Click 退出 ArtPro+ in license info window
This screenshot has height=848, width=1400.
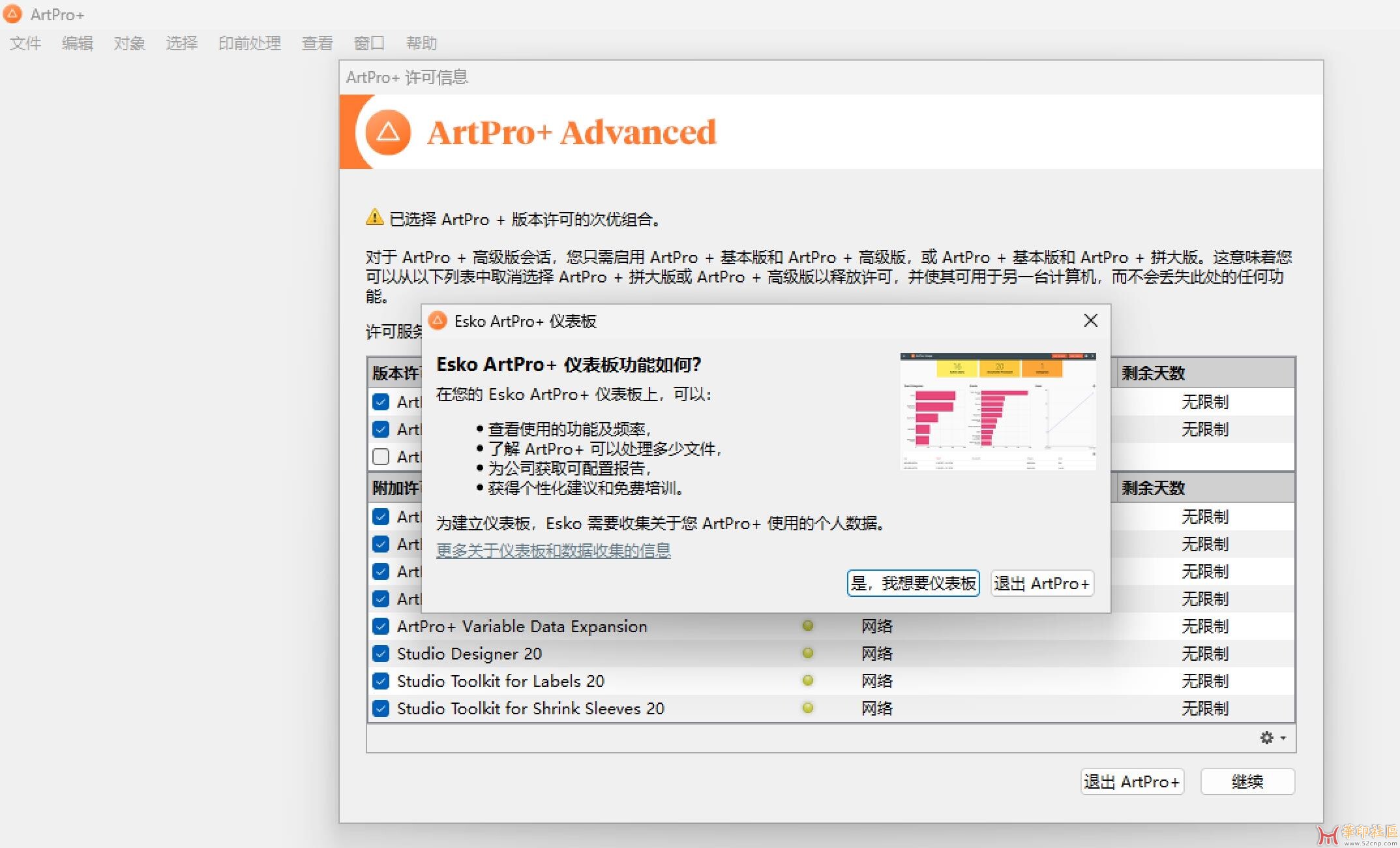tap(1132, 781)
